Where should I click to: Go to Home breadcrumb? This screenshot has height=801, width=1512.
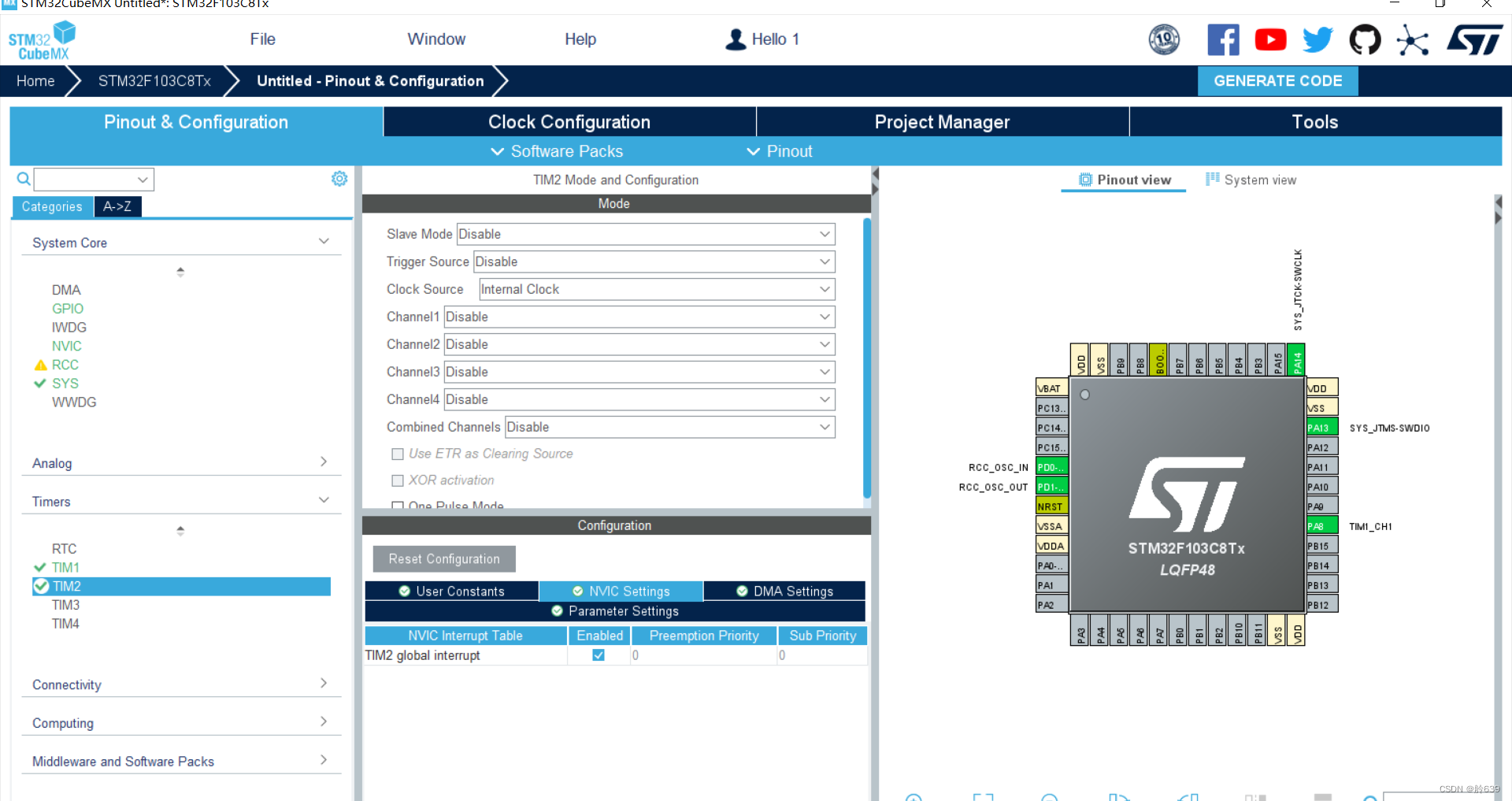[35, 81]
